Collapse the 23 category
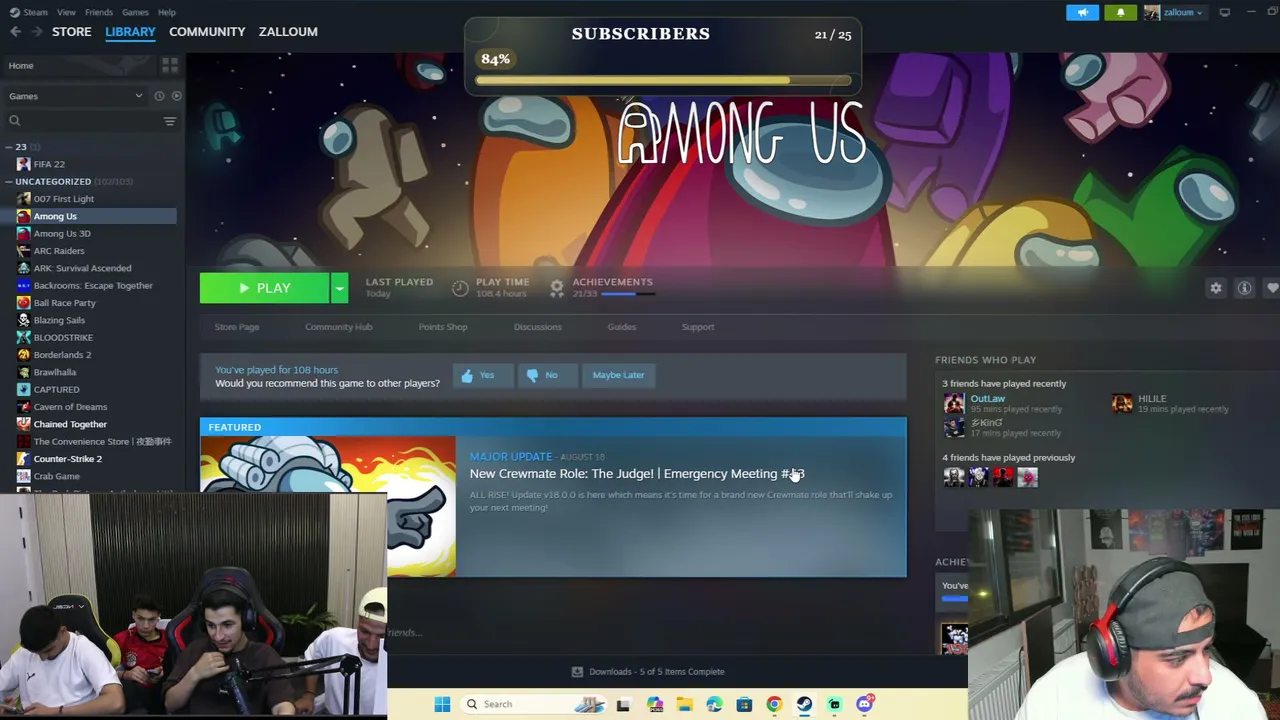The width and height of the screenshot is (1280, 720). tap(10, 147)
